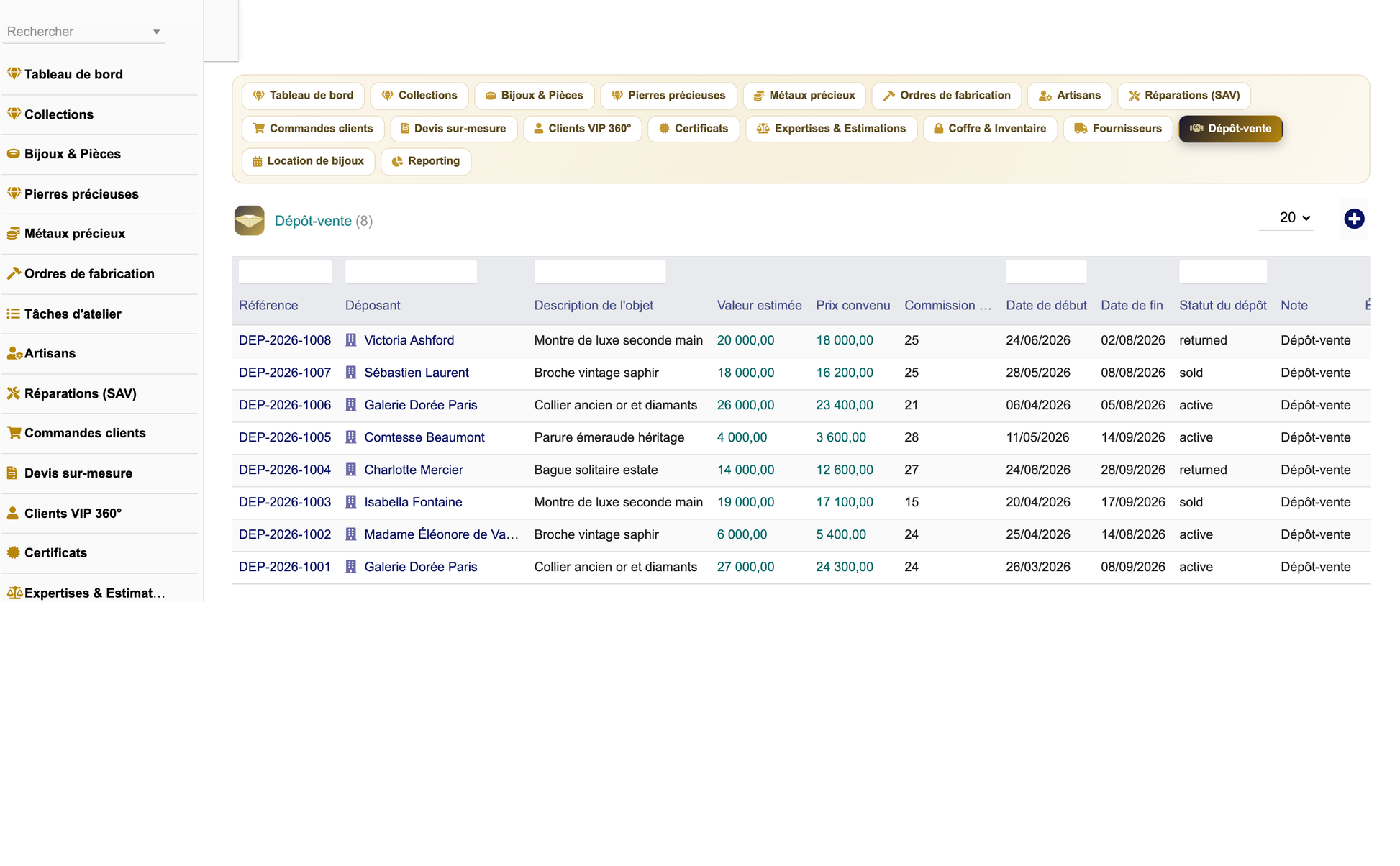Click the building icon beside Charlotte Mercier
The height and width of the screenshot is (866, 1400).
click(x=351, y=470)
